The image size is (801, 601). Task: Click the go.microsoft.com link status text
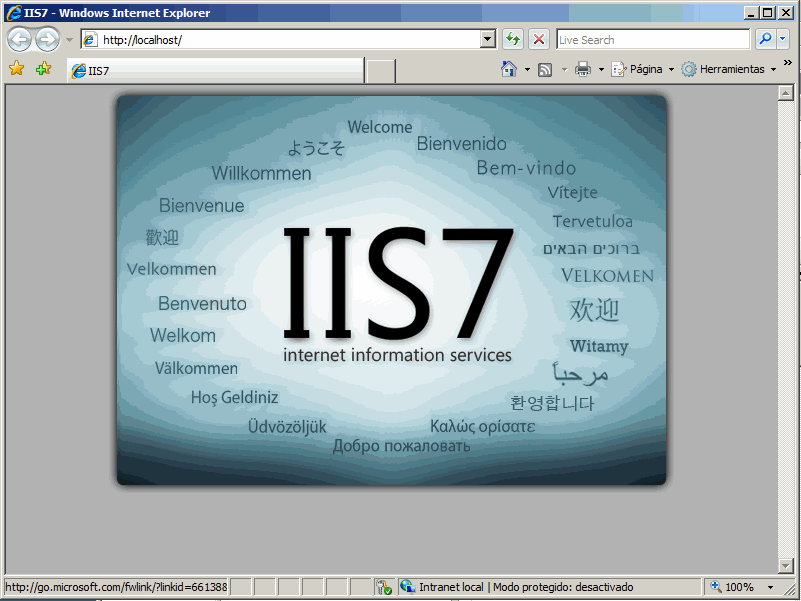(x=116, y=587)
